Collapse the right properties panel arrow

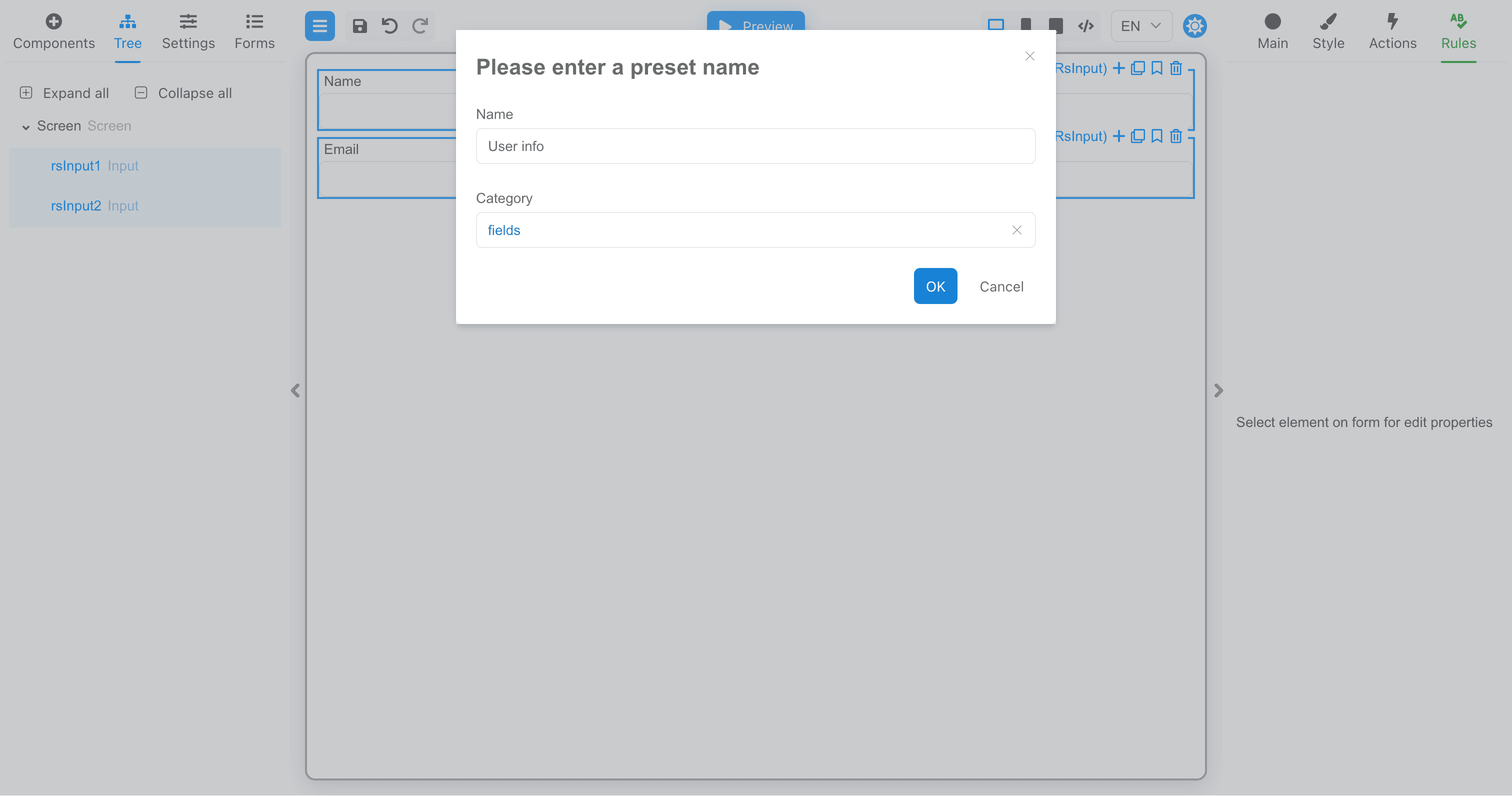coord(1218,390)
